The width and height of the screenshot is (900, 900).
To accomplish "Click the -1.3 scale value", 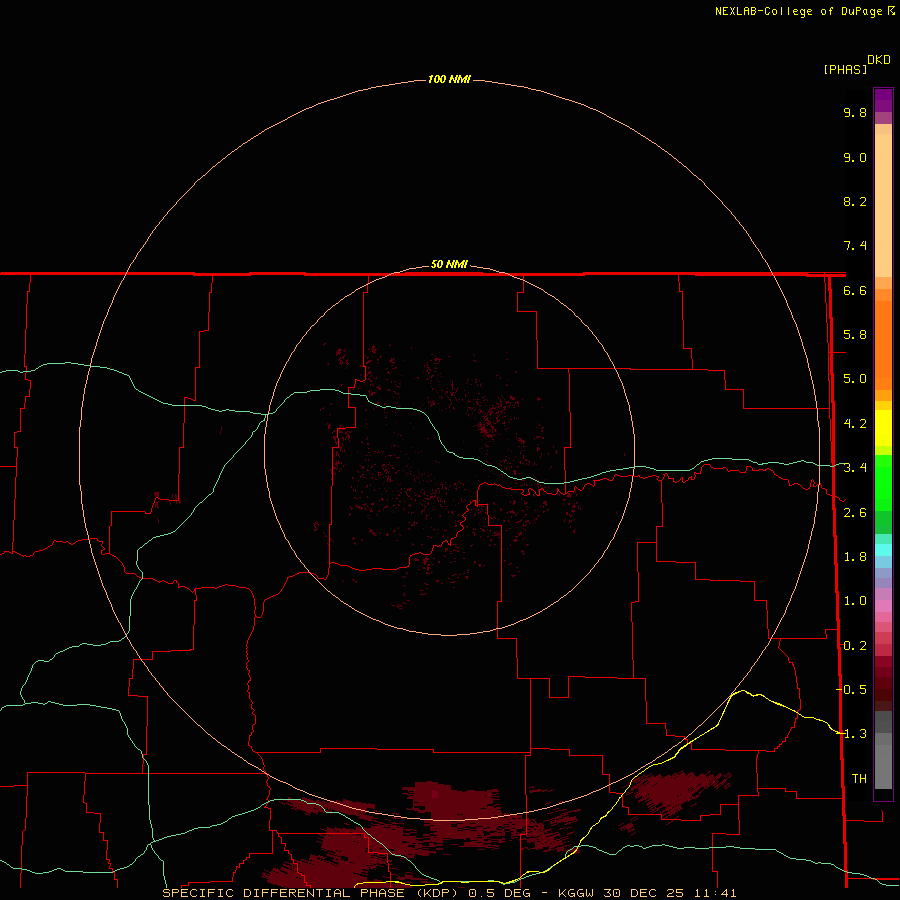I will point(852,734).
